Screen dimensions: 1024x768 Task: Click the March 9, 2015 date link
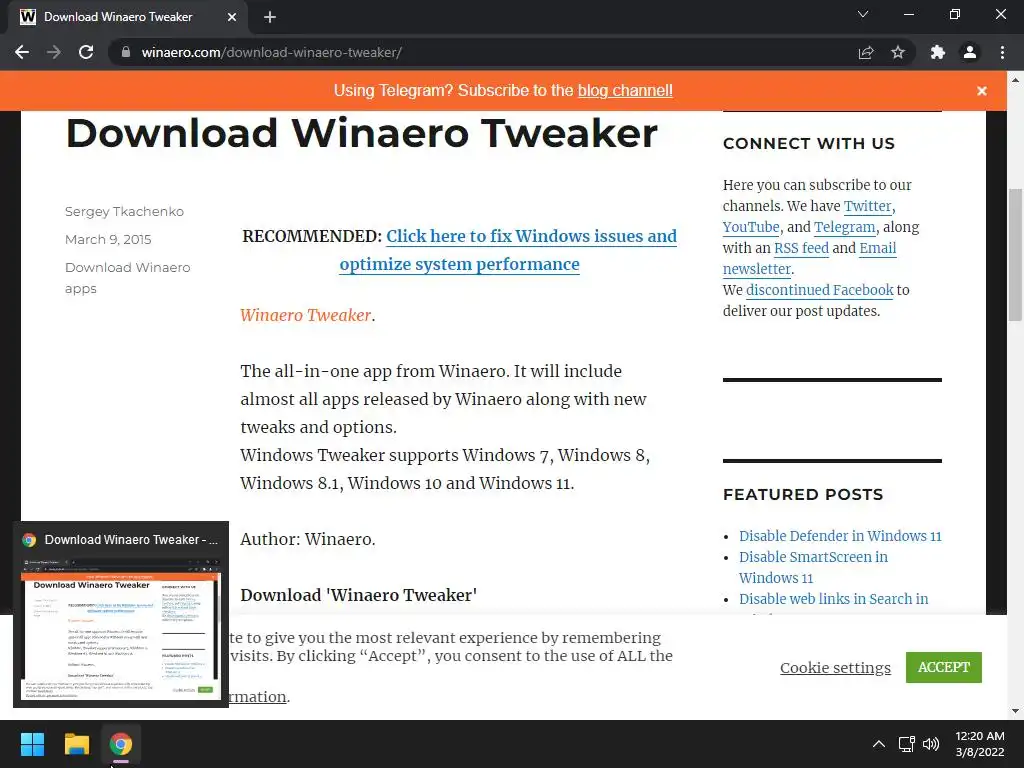pyautogui.click(x=108, y=240)
